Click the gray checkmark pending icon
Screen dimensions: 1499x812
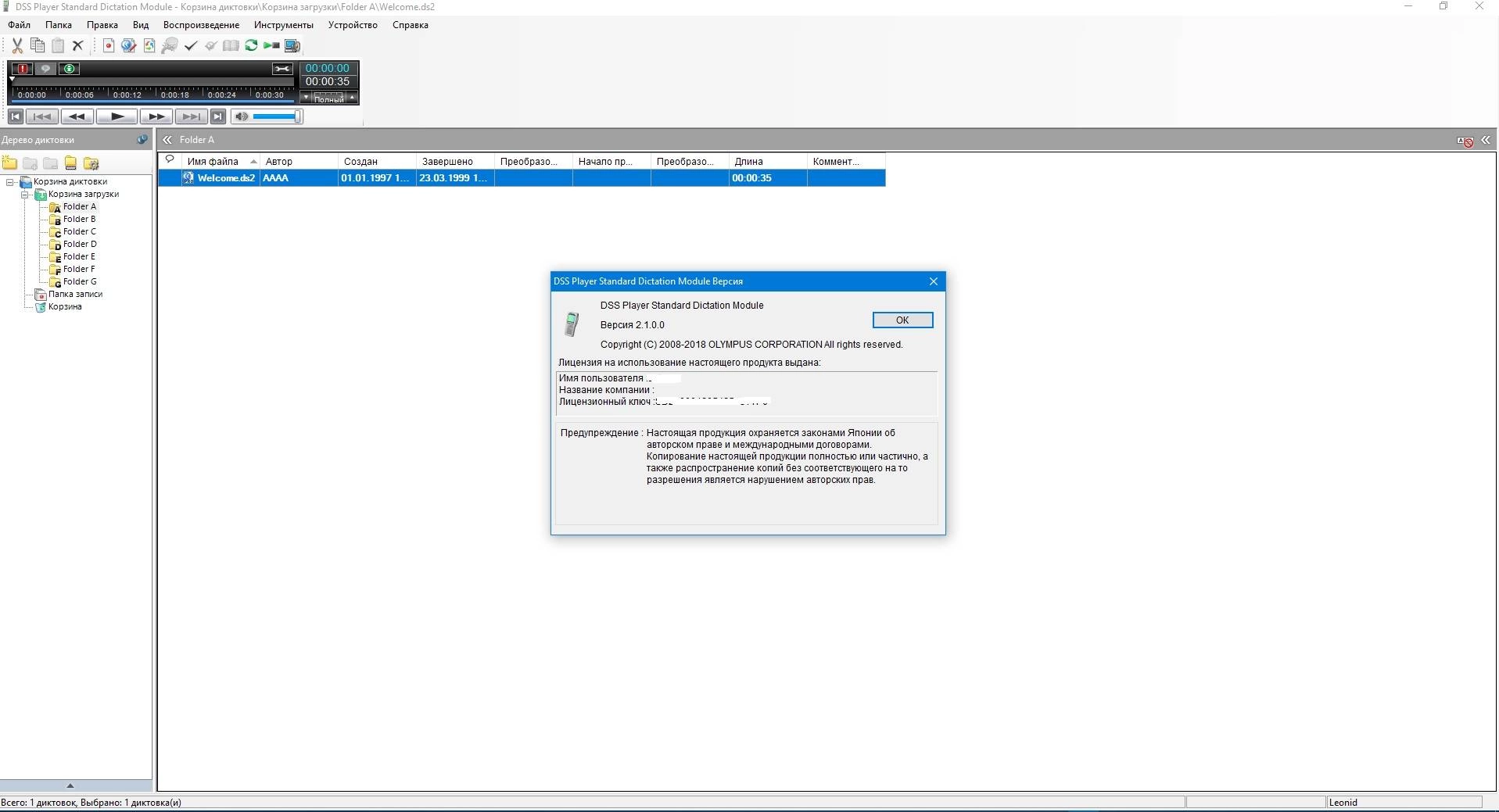tap(210, 45)
